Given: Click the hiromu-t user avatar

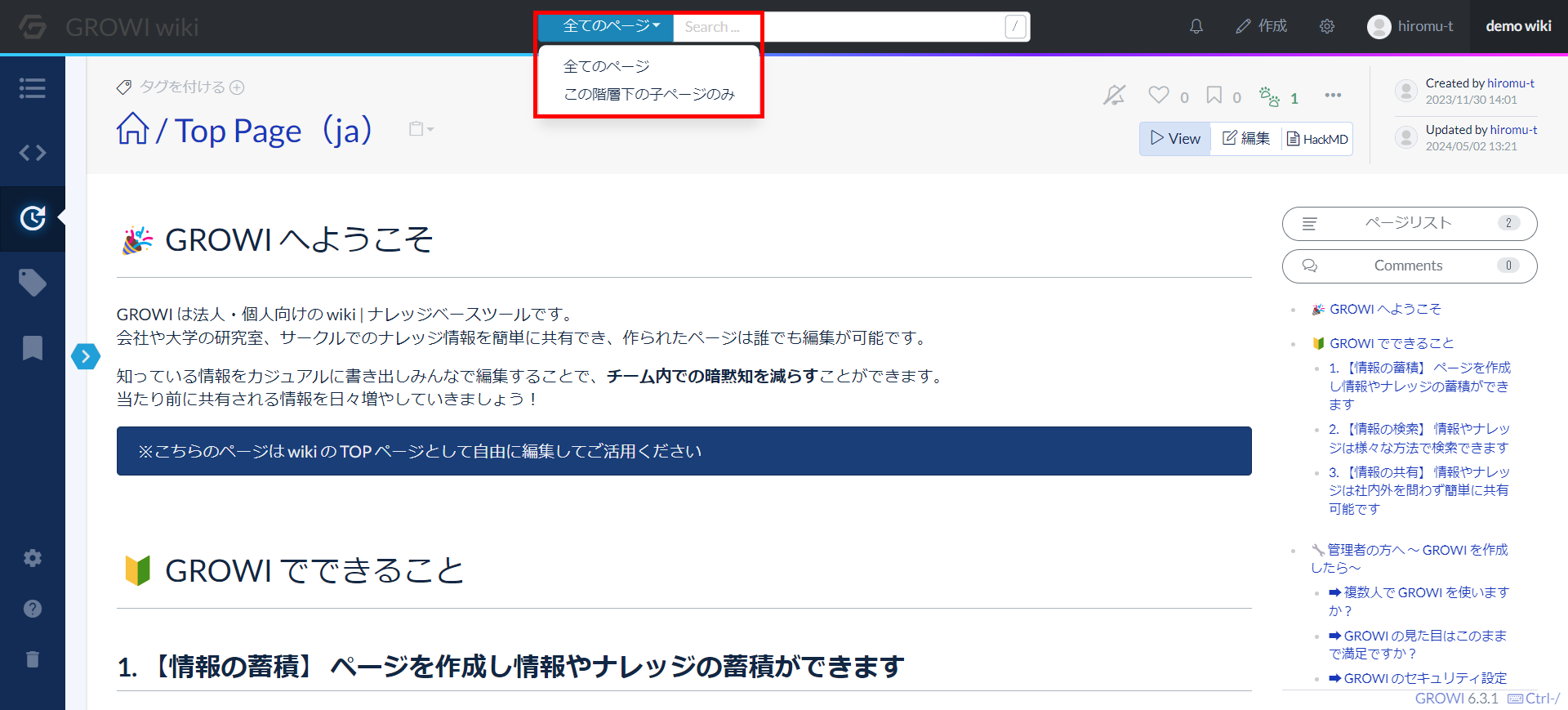Looking at the screenshot, I should pos(1379,27).
